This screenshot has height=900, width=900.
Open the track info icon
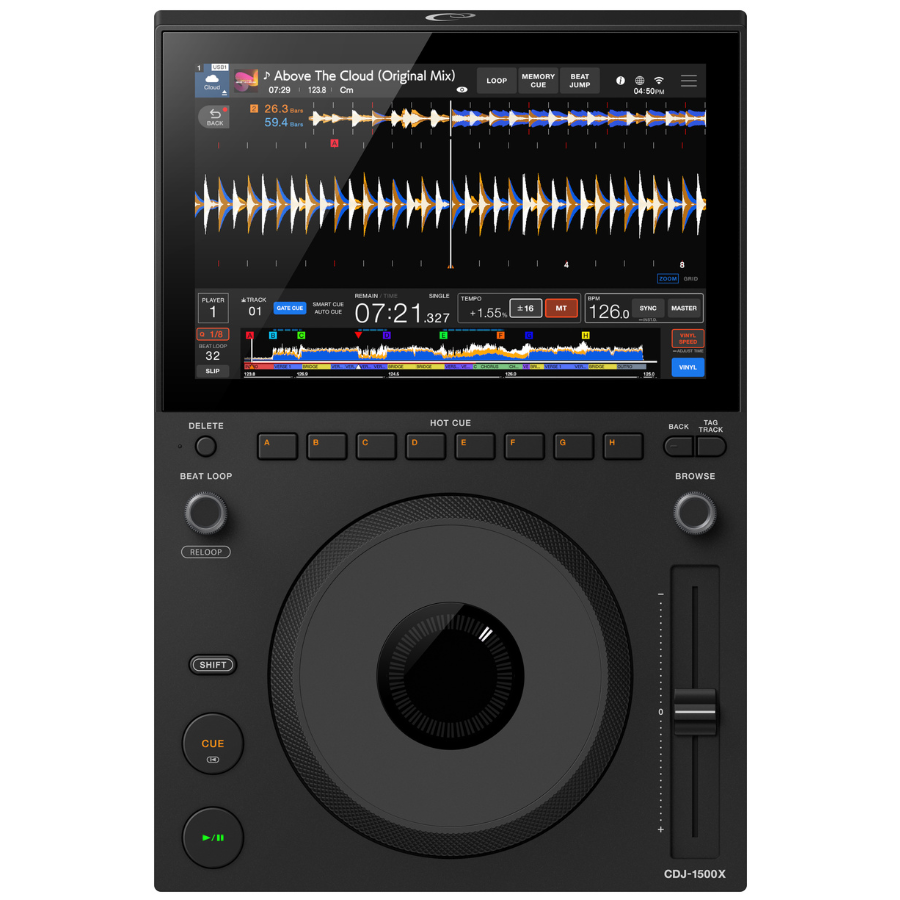(620, 80)
